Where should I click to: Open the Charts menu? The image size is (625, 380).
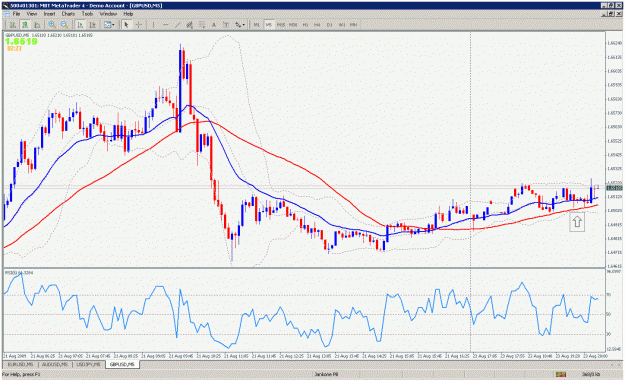[68, 14]
